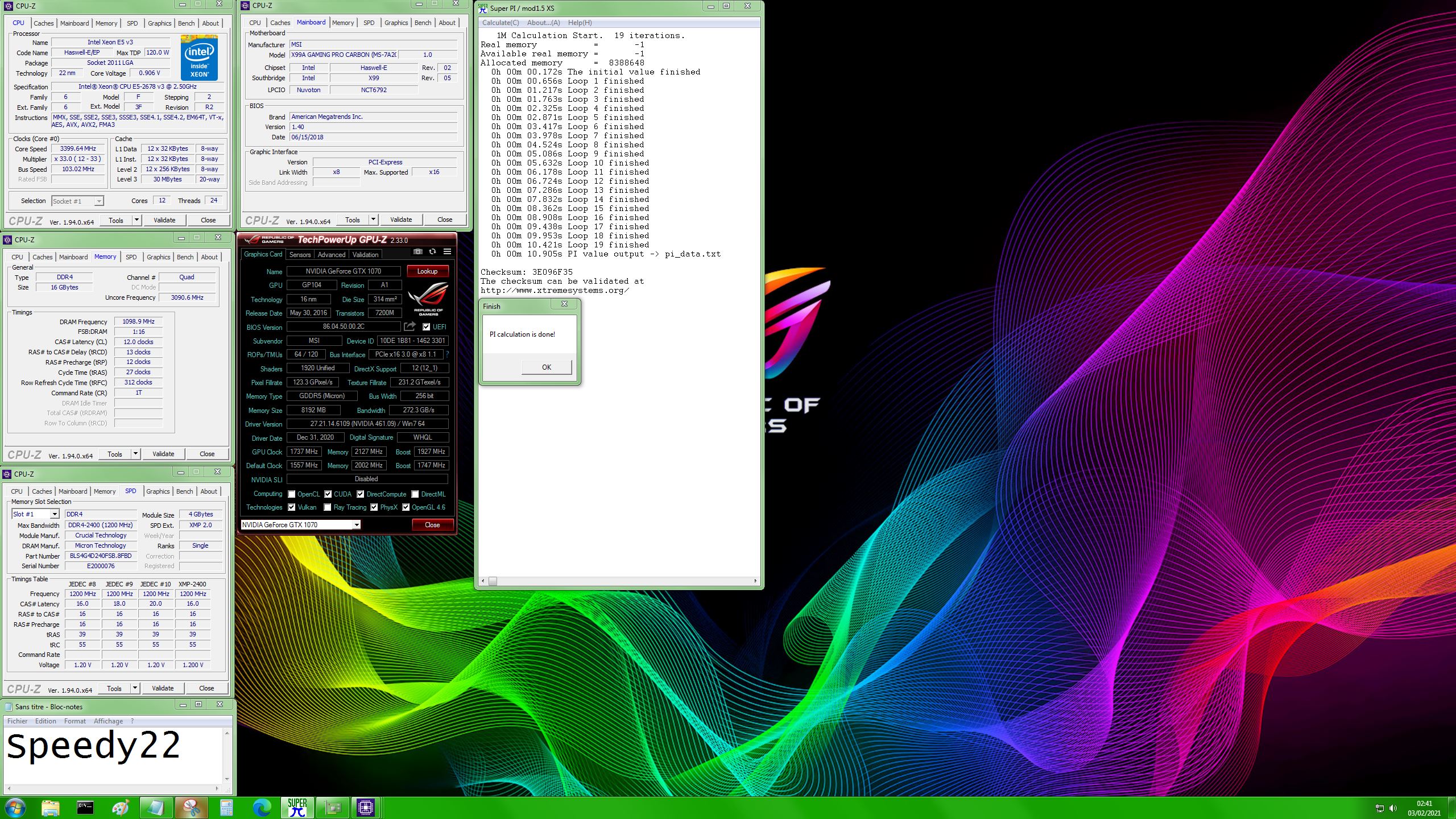Open the Caches tab in the top-left CPU-Z

coord(44,23)
